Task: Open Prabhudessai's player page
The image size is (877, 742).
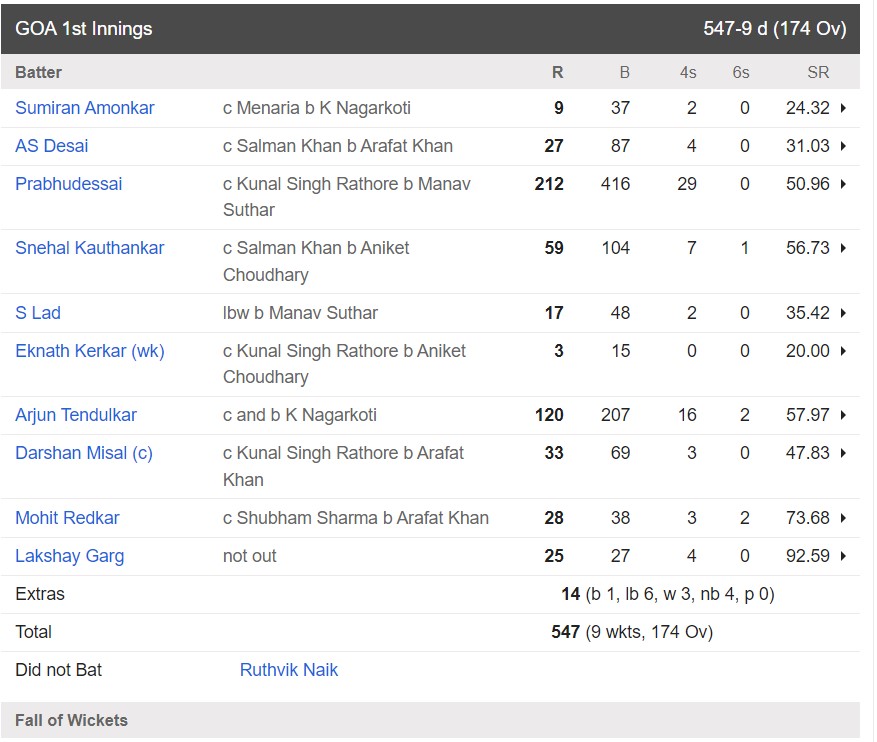Action: [68, 184]
